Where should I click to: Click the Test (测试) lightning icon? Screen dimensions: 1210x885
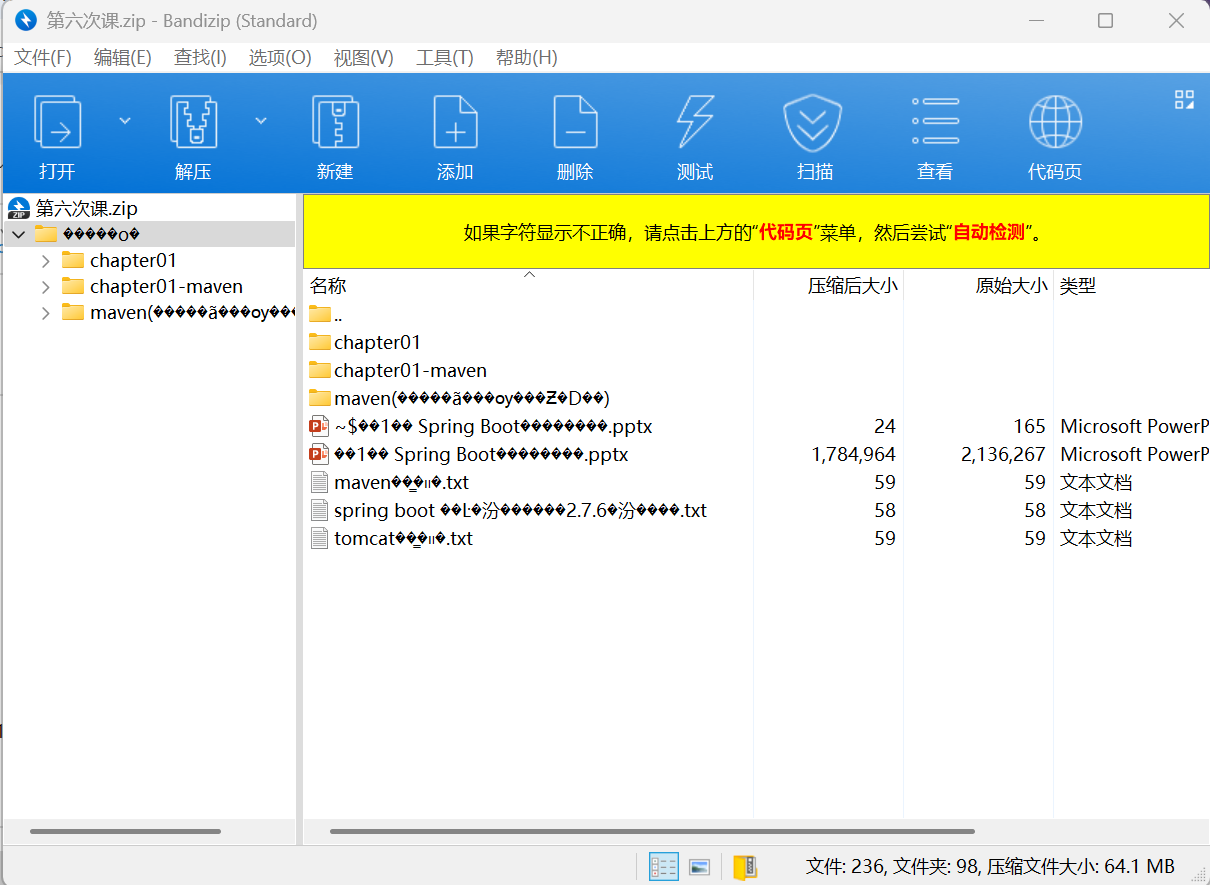tap(695, 122)
